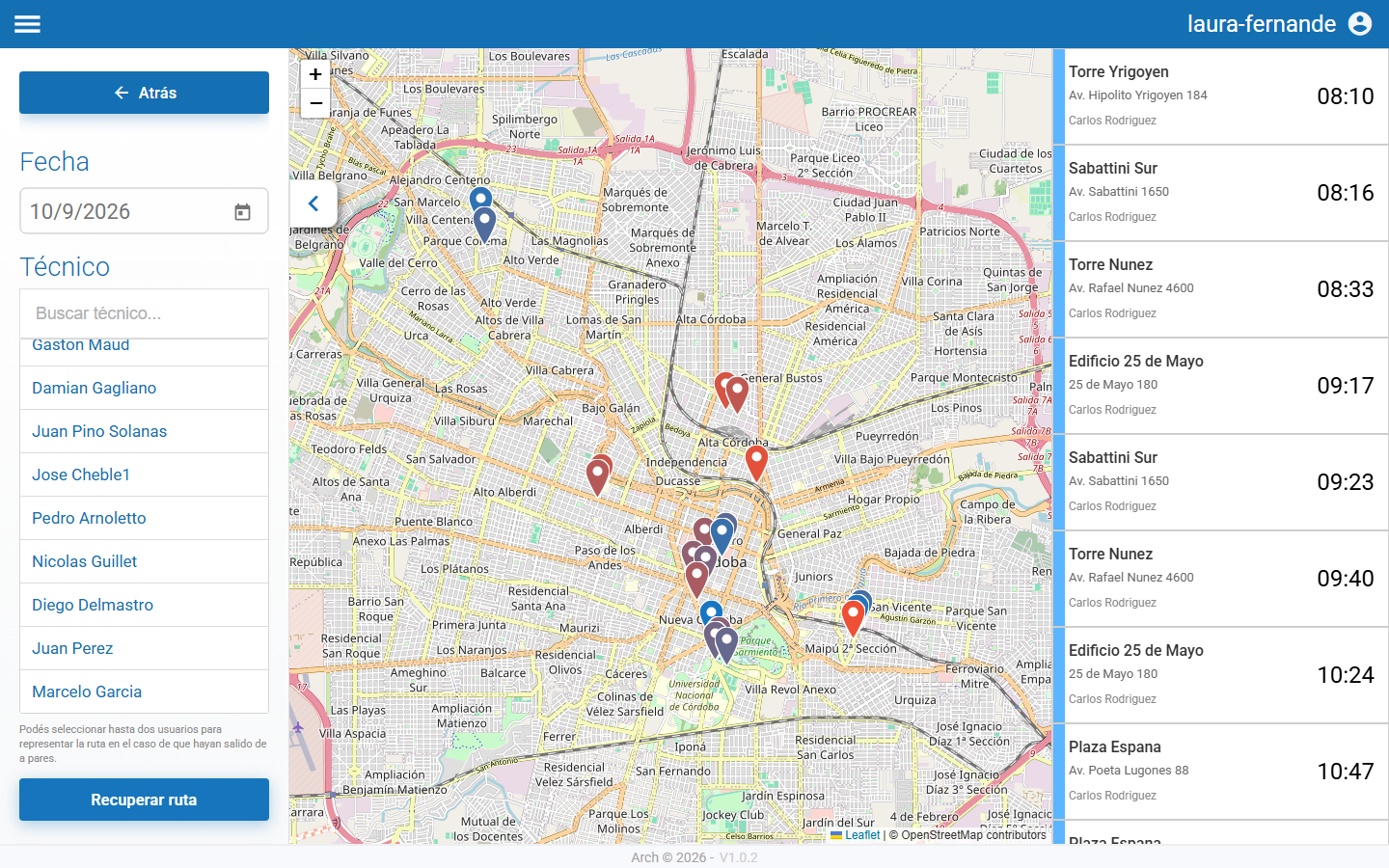This screenshot has width=1389, height=868.
Task: Select the red marker near Alto Alberdi
Action: pyautogui.click(x=598, y=477)
